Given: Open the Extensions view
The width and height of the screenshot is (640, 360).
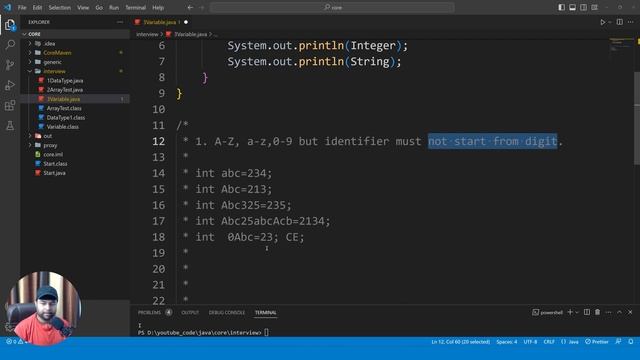Looking at the screenshot, I should pos(10,106).
